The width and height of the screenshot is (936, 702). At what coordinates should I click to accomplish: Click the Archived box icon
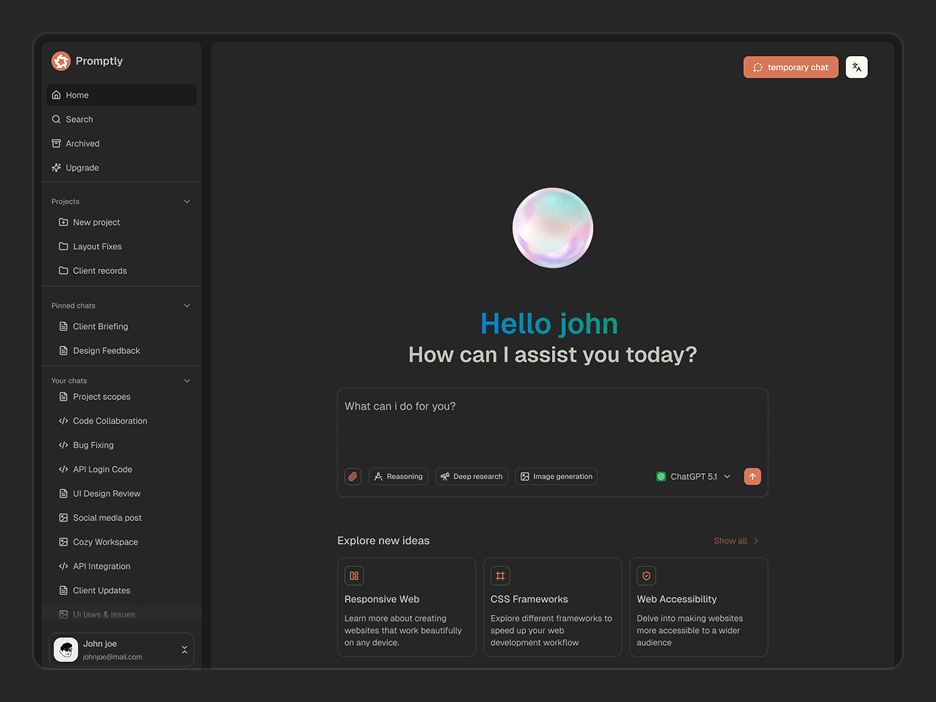[56, 143]
